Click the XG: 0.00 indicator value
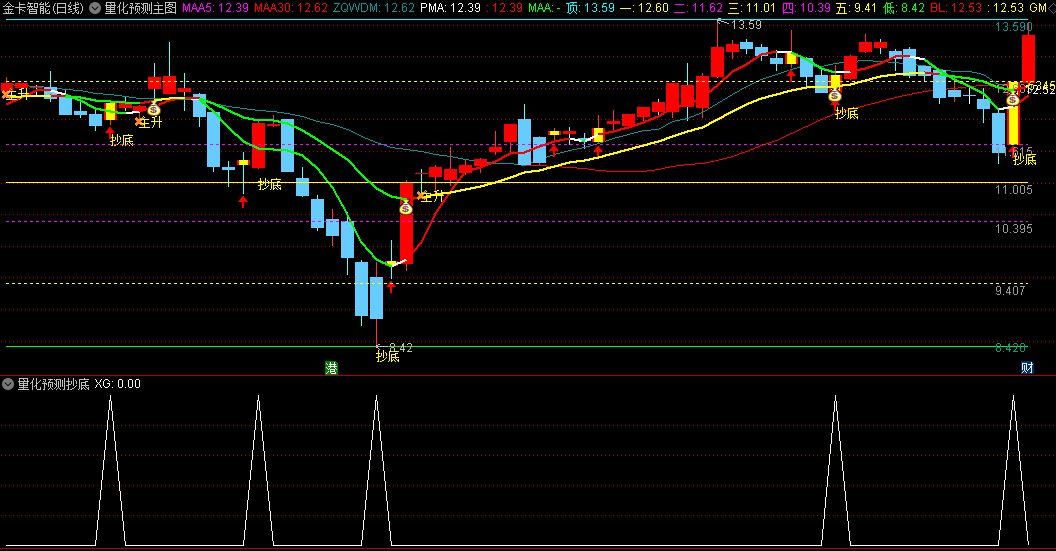This screenshot has height=551, width=1056. (x=117, y=384)
